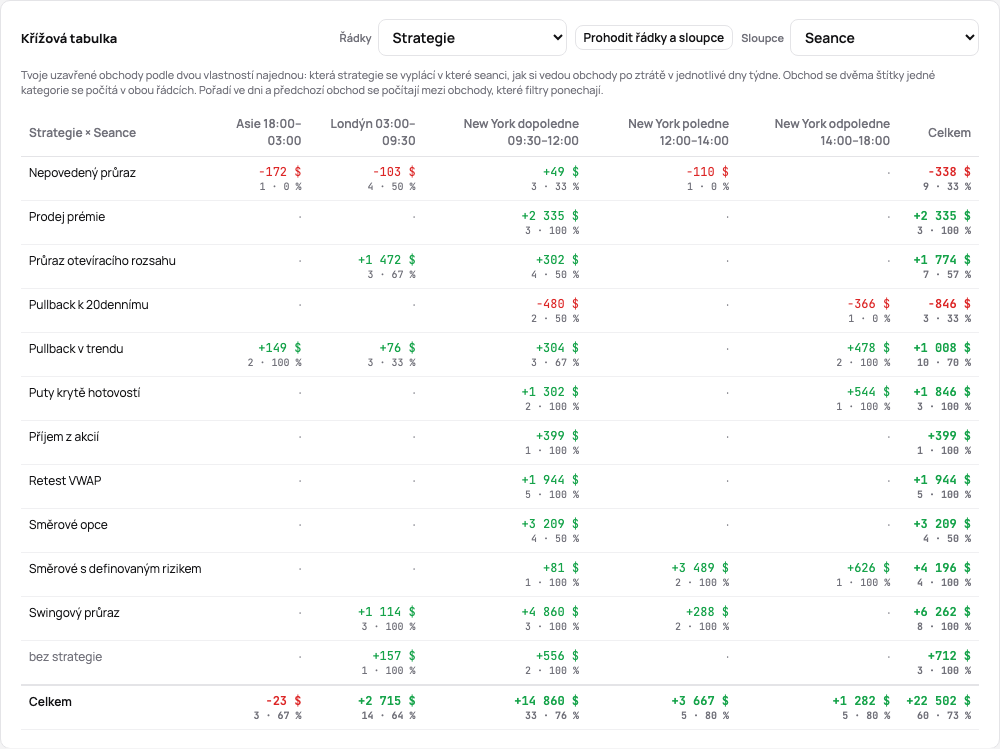
Task: Select the Pullback v trendu row label
Action: [x=76, y=349]
